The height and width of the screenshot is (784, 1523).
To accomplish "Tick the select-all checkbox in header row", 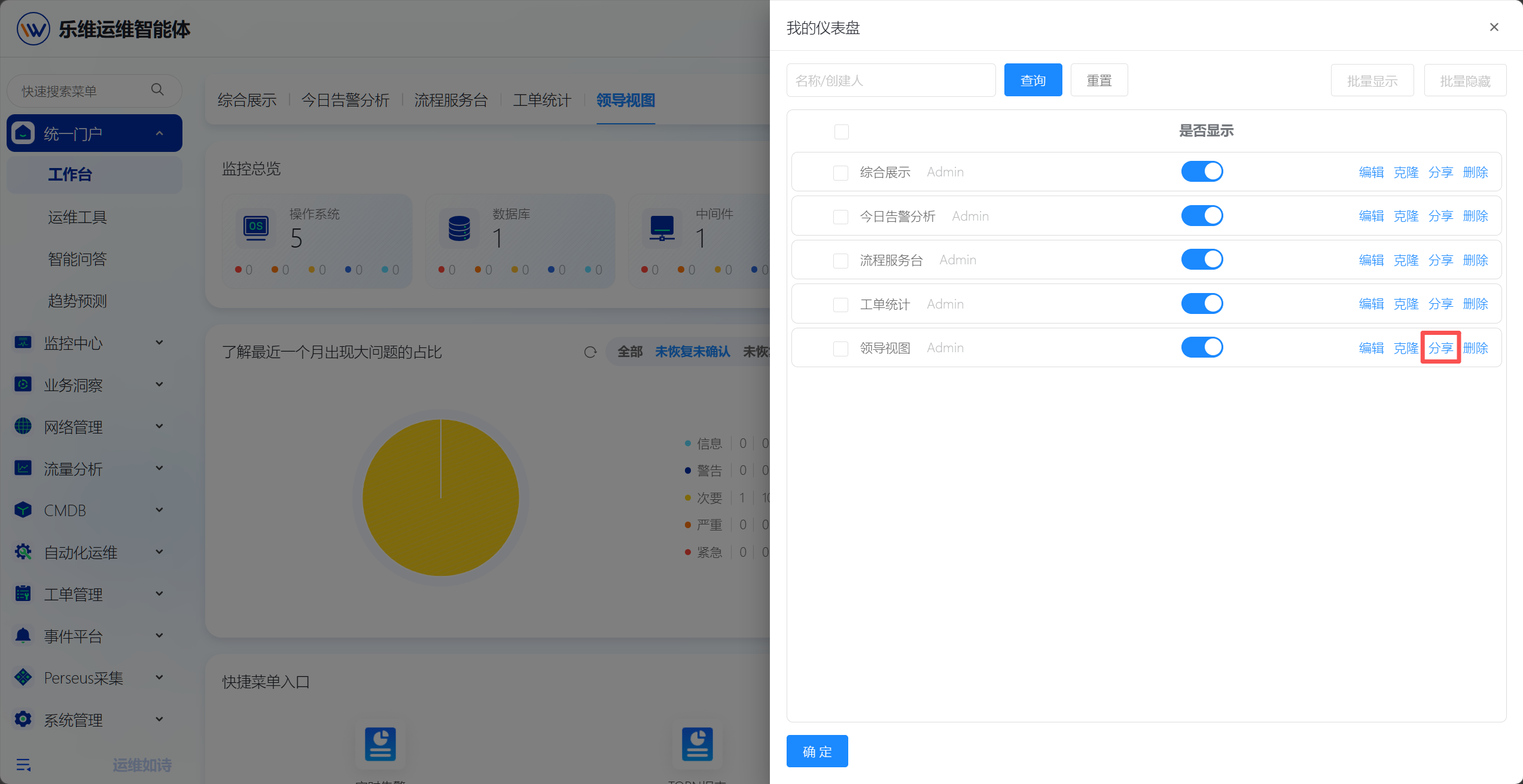I will [x=841, y=132].
